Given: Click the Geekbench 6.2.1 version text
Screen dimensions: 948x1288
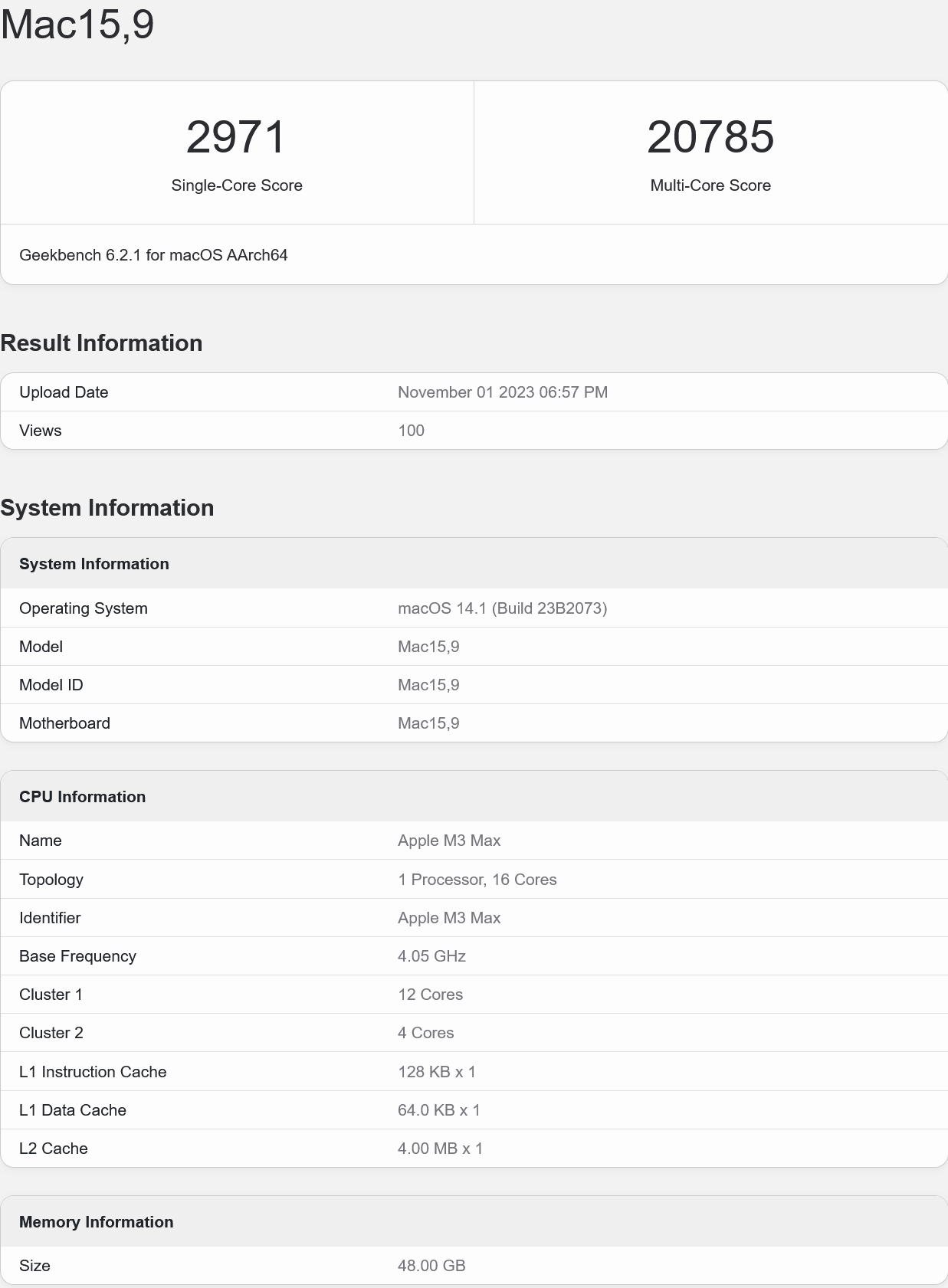Looking at the screenshot, I should [x=153, y=255].
